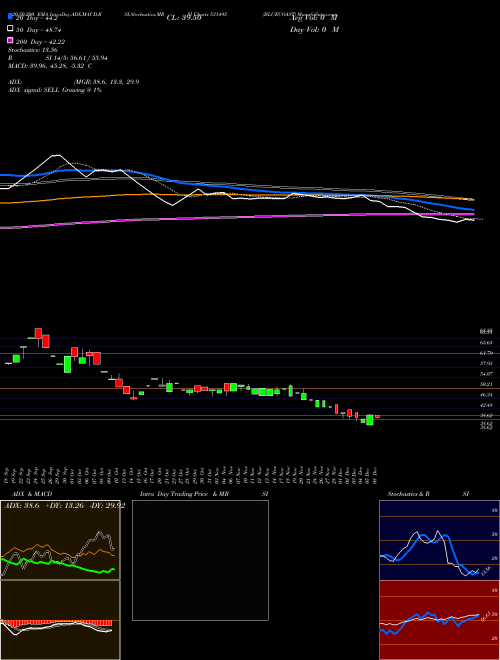Click the red-background RSI chart
Viewport: 500px width, 660px height.
point(439,620)
